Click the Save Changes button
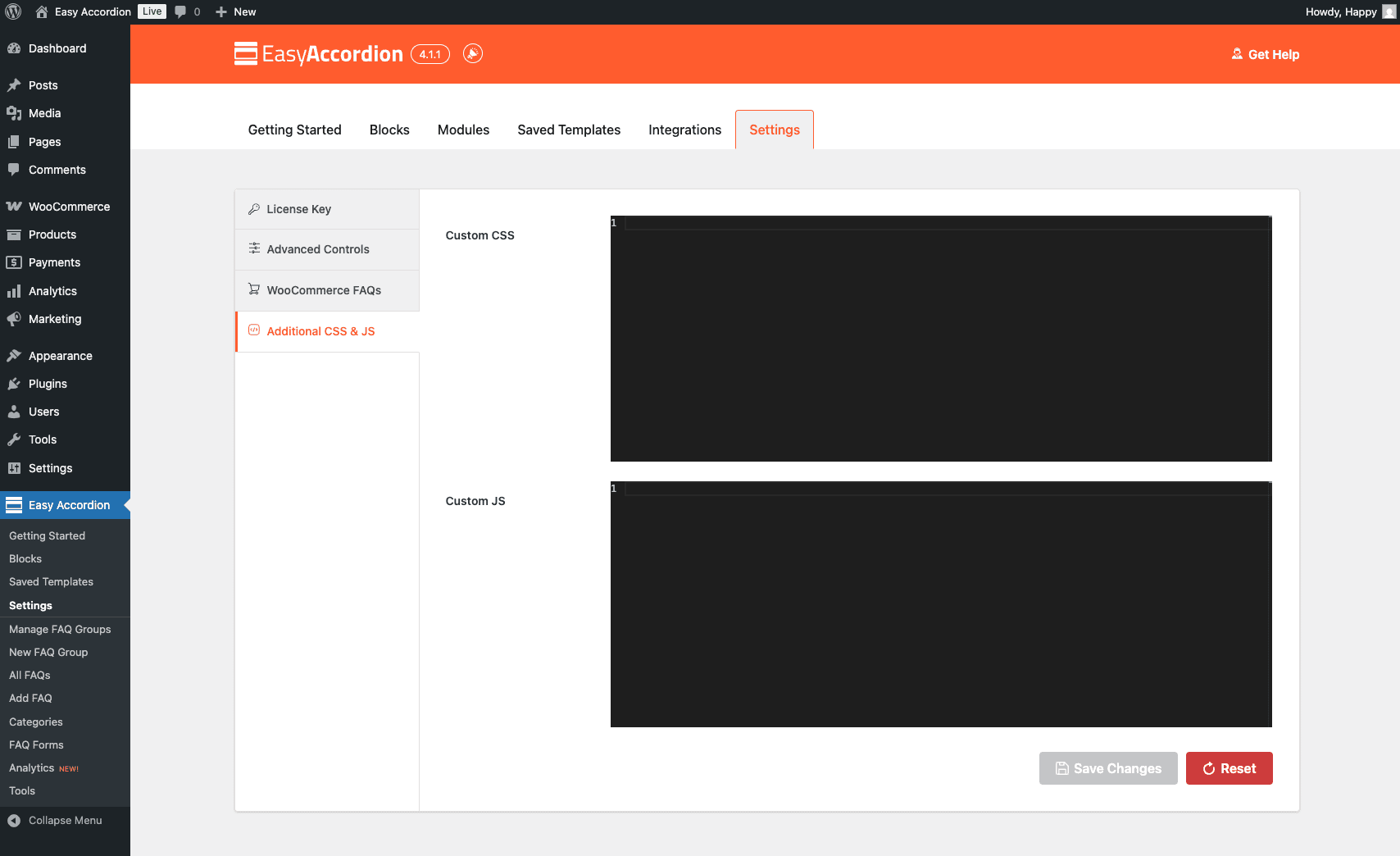Screen dimensions: 1400x856 (1108, 768)
